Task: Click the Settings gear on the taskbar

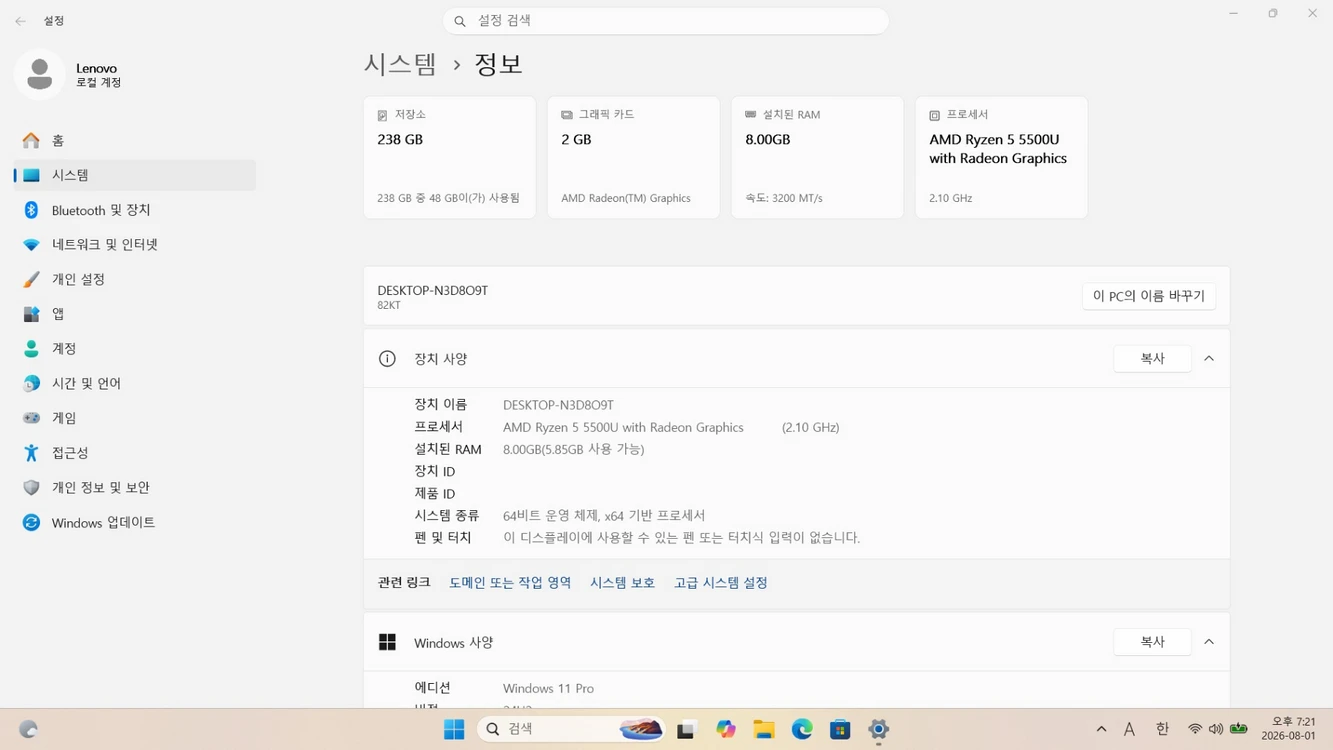Action: click(x=878, y=729)
